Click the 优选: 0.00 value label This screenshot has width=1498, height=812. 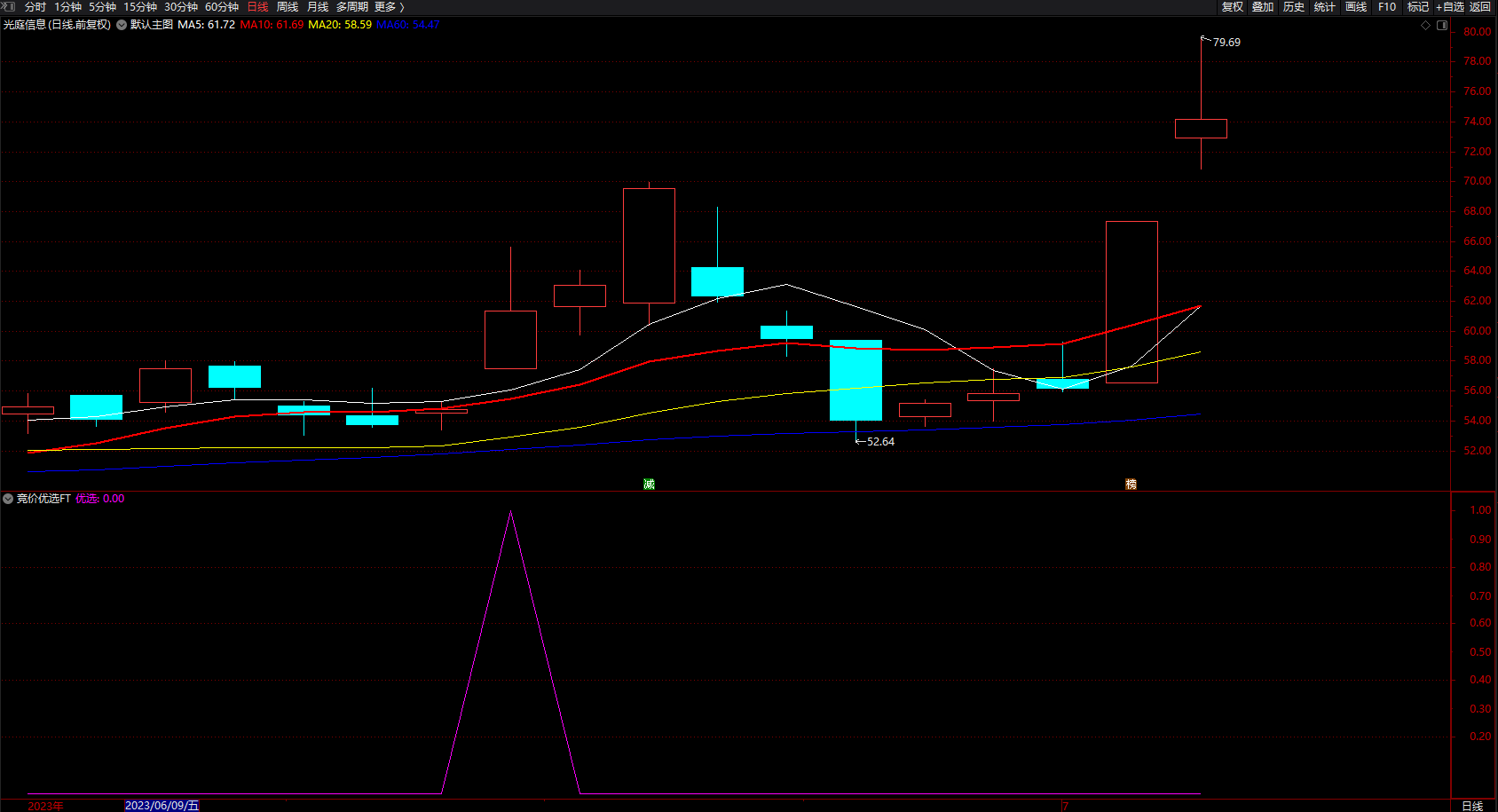point(100,499)
